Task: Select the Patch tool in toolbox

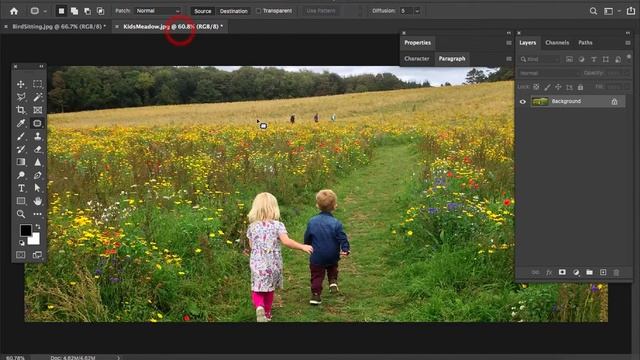Action: [x=38, y=123]
